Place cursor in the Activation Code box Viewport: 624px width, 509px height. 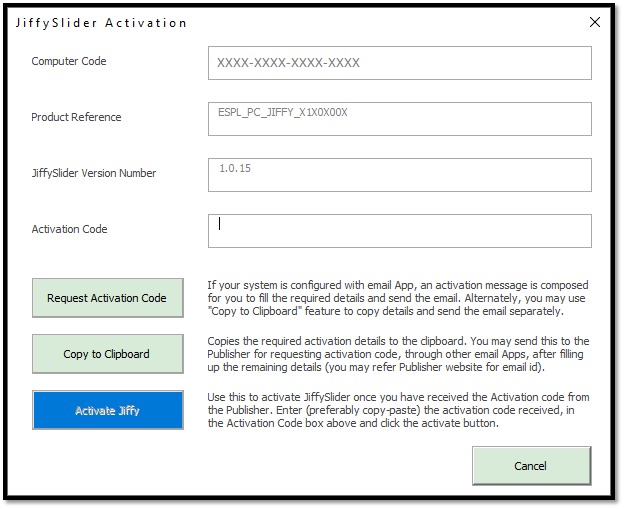coord(400,231)
